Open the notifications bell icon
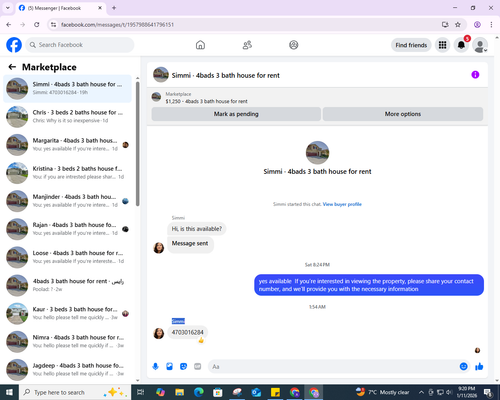500x400 pixels. click(461, 45)
